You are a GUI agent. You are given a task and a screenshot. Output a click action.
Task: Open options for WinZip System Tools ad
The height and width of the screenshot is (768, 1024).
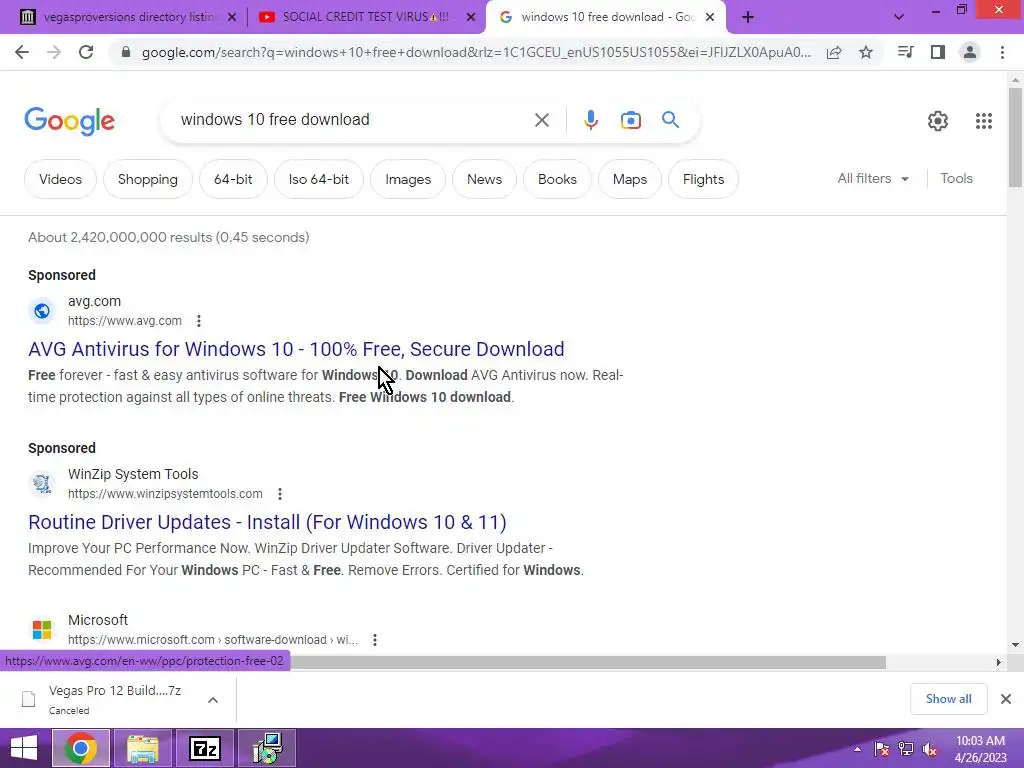(x=280, y=494)
